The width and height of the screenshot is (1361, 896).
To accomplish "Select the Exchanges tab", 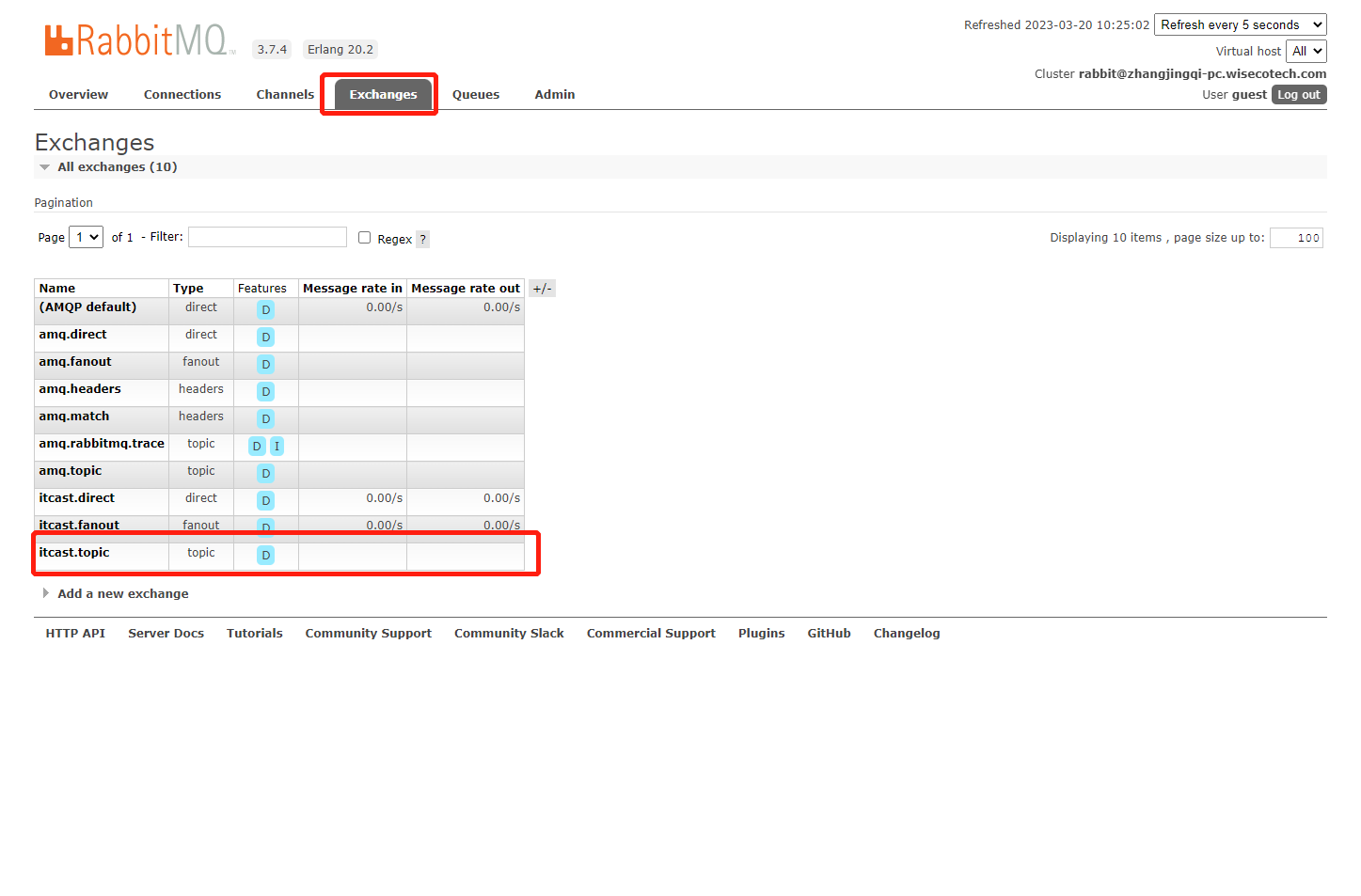I will point(383,94).
